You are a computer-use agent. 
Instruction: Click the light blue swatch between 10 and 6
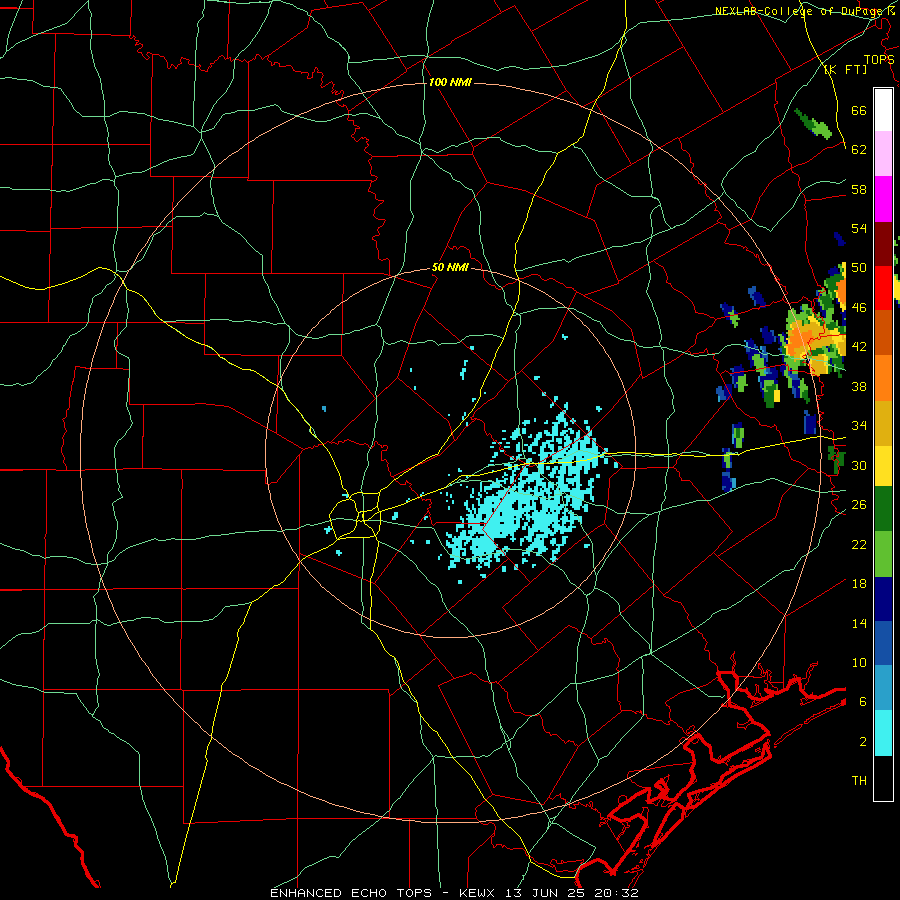(883, 688)
